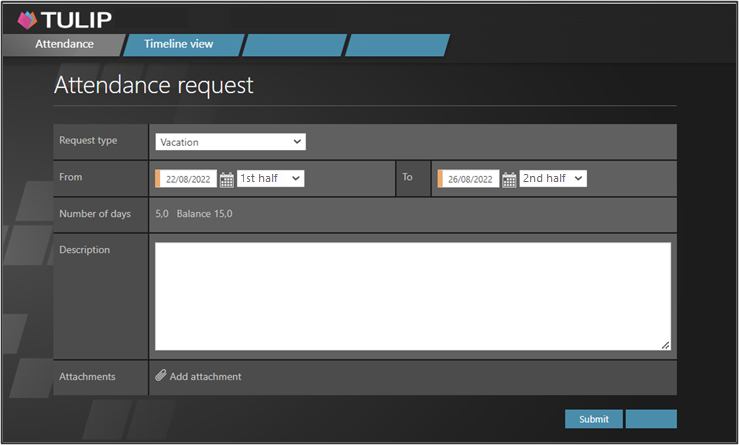This screenshot has width=739, height=445.
Task: Switch to the Timeline view tab
Action: click(178, 45)
